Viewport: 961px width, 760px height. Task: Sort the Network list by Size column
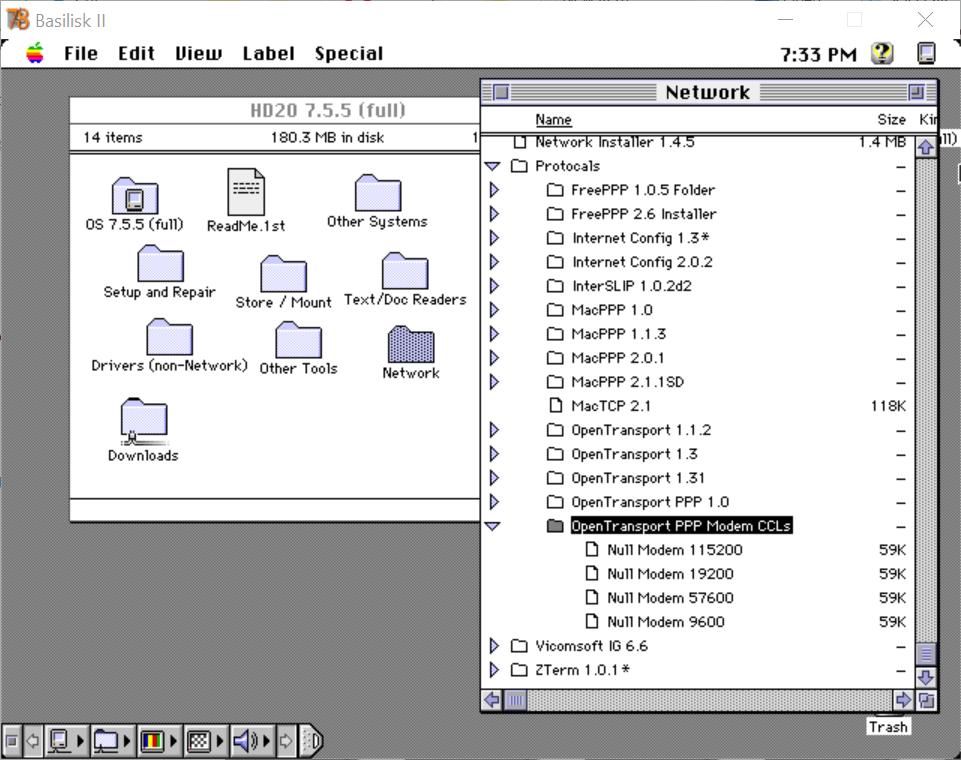point(891,120)
